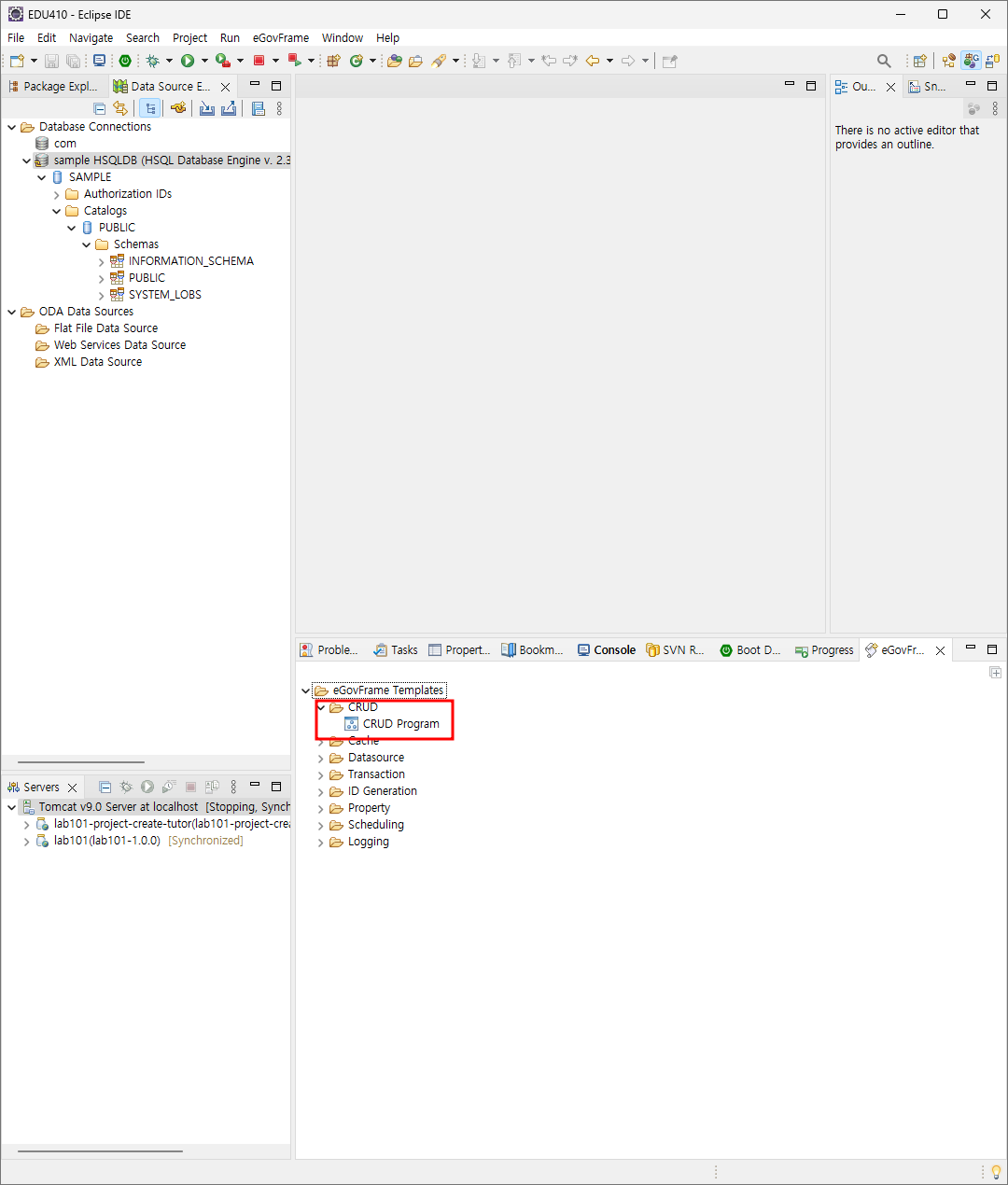Open the eGovFrame menu
The width and height of the screenshot is (1008, 1185).
tap(281, 38)
